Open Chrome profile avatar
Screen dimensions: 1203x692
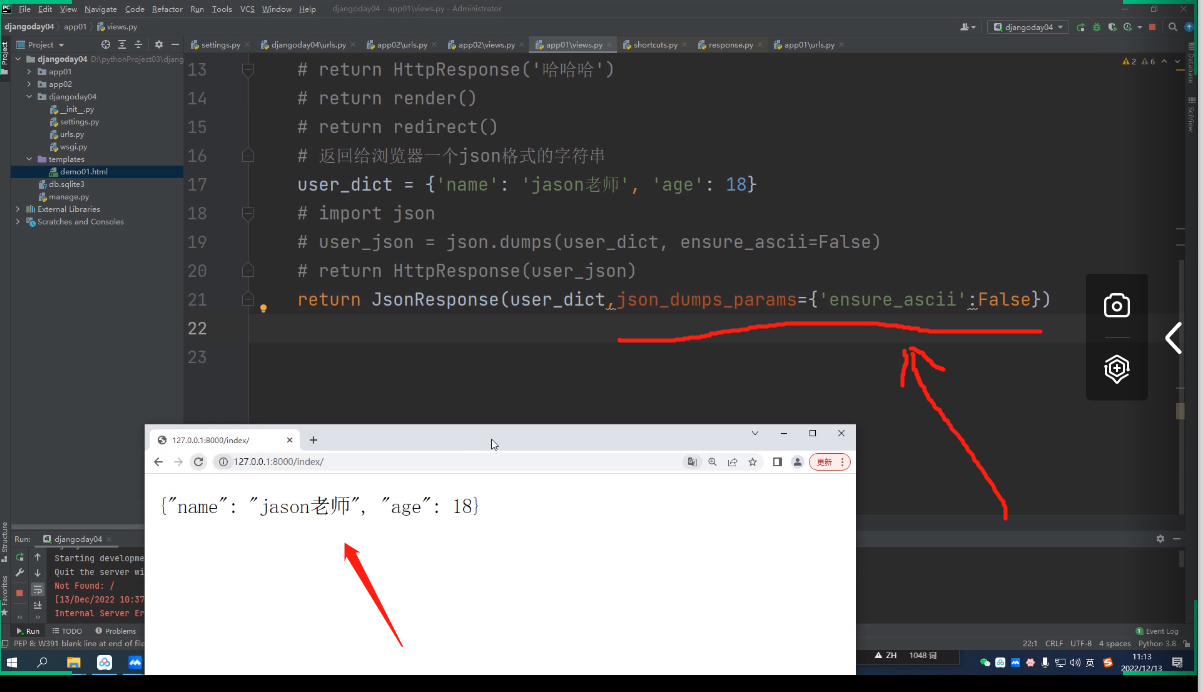tap(797, 462)
